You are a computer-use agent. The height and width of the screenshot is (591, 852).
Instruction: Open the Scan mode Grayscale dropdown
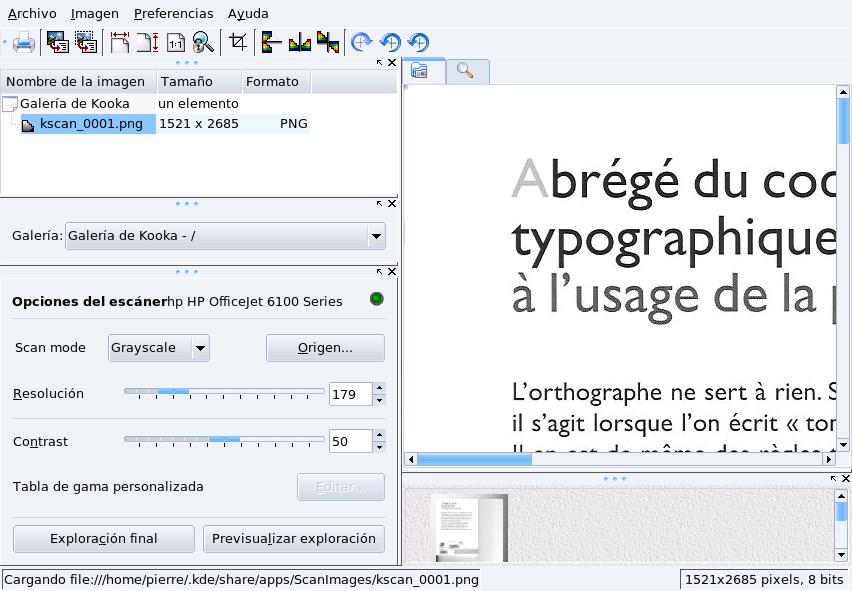tap(159, 348)
